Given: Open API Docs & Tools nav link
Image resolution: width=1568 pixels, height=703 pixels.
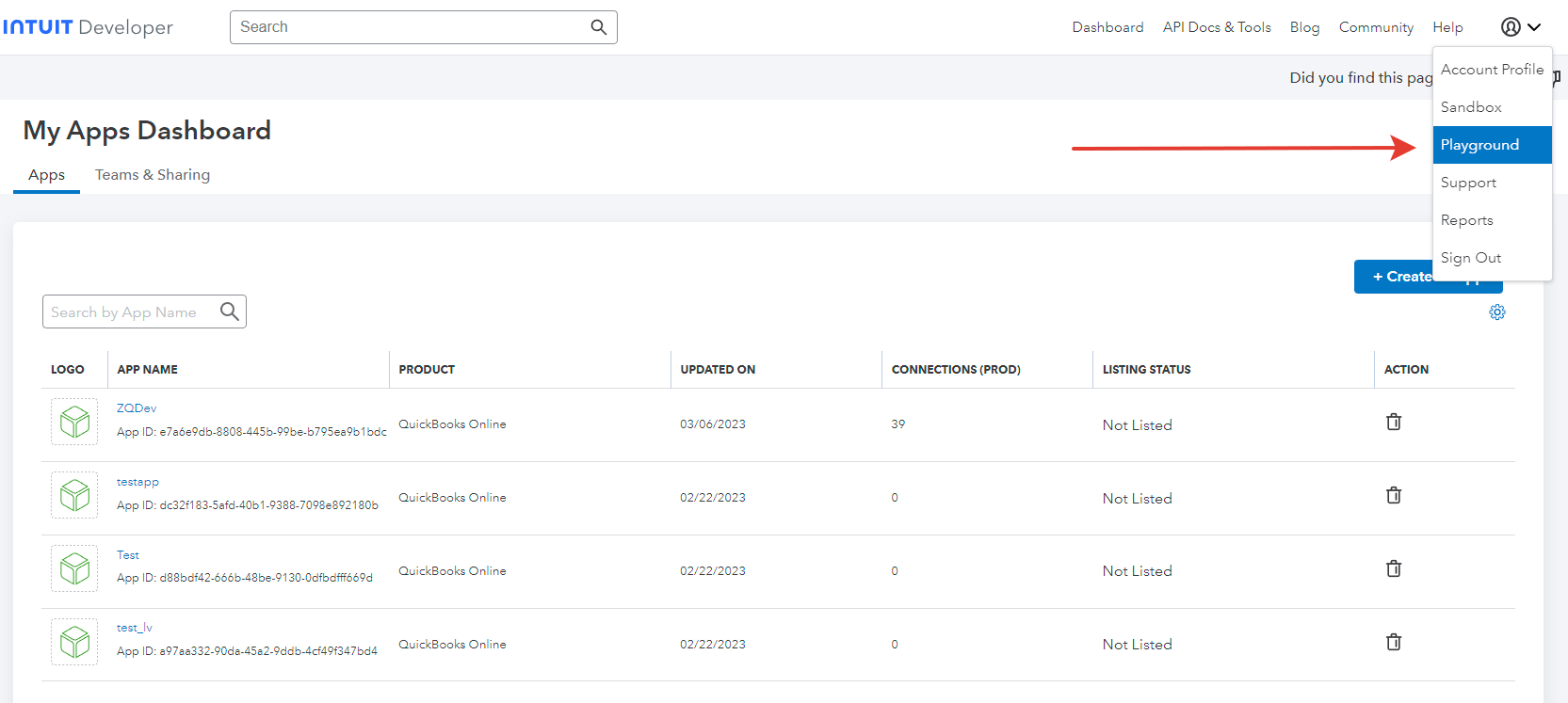Looking at the screenshot, I should (1217, 27).
